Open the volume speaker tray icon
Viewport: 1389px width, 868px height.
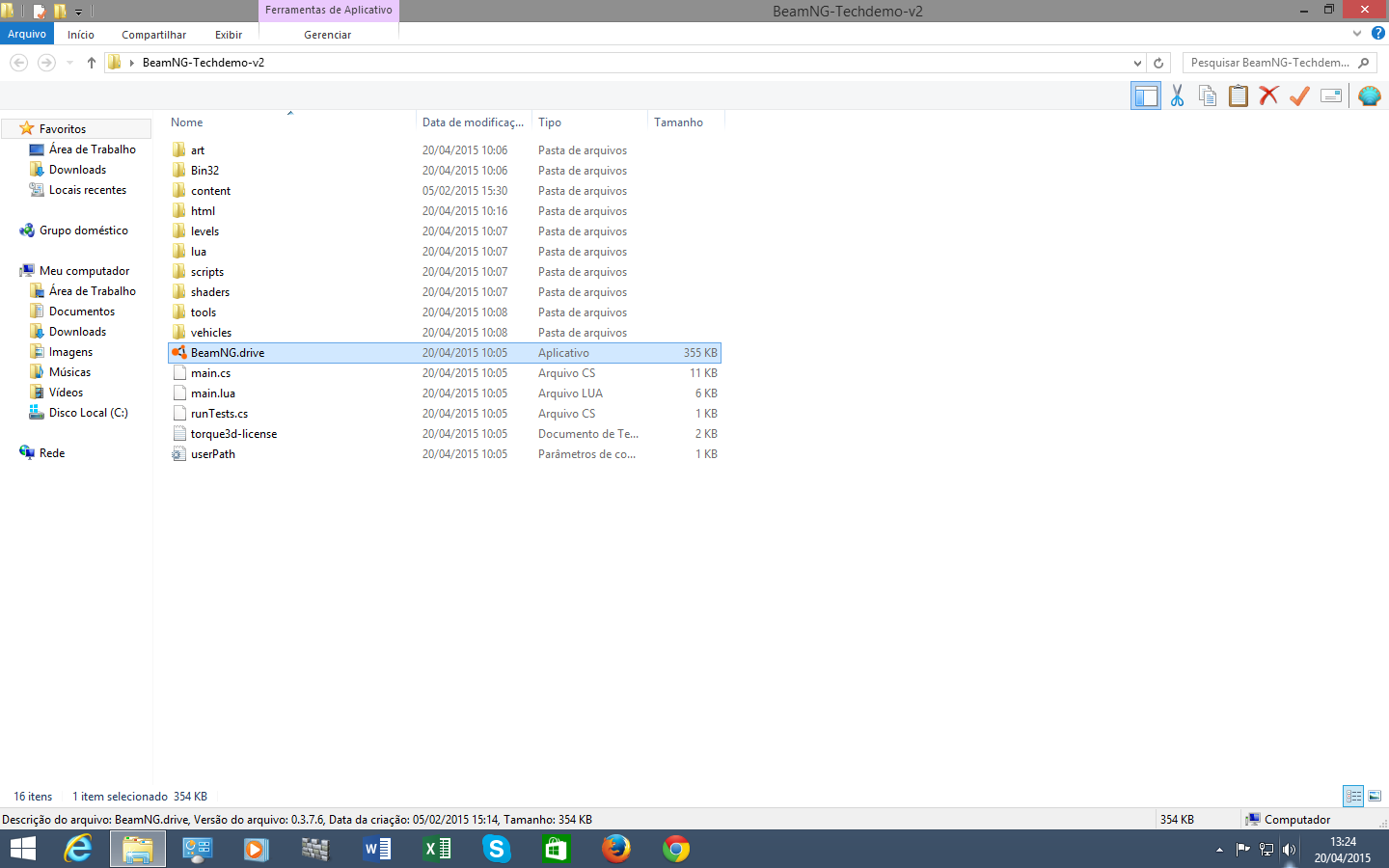tap(1289, 850)
